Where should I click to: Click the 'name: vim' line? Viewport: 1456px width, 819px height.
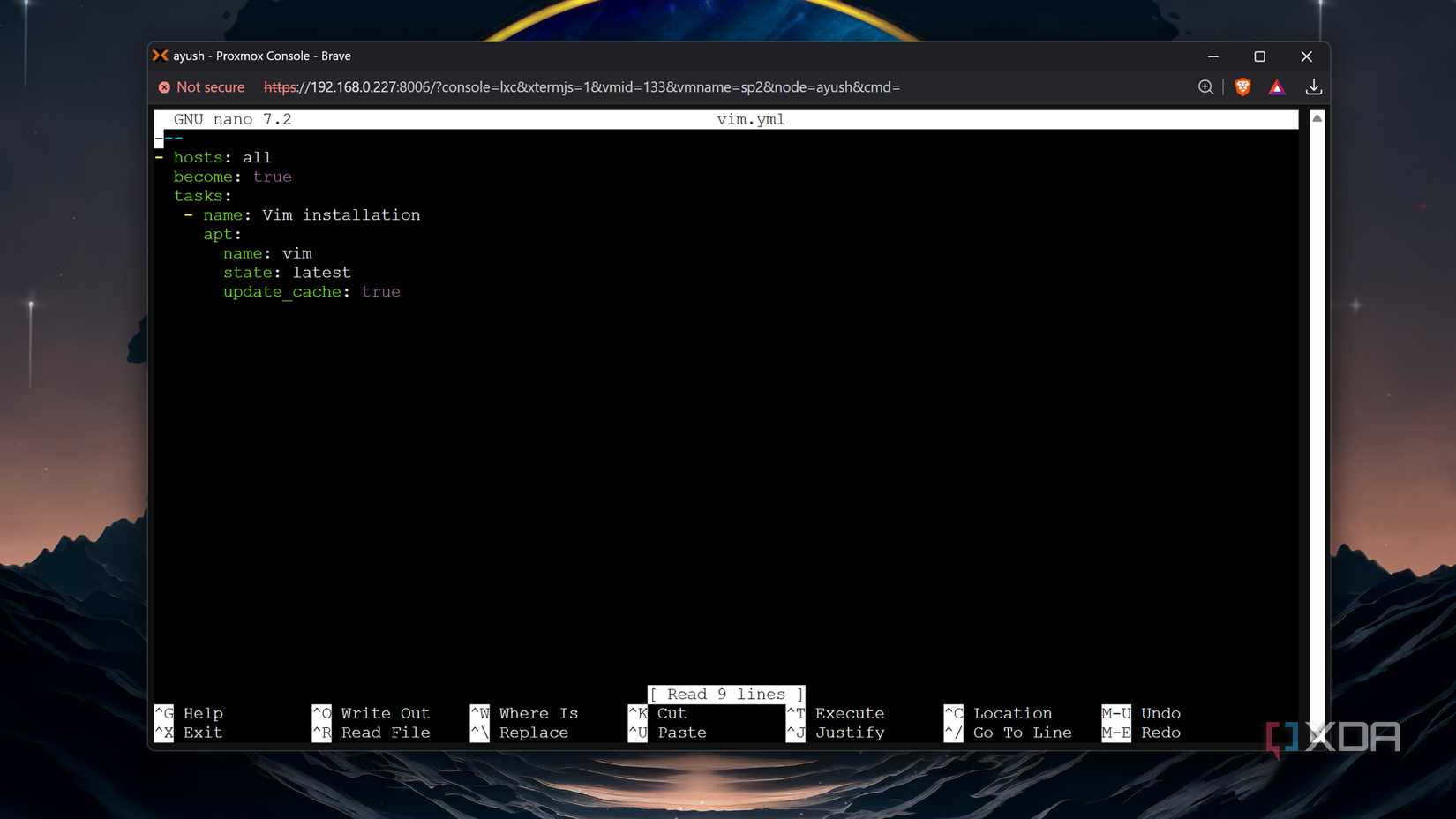pos(267,253)
